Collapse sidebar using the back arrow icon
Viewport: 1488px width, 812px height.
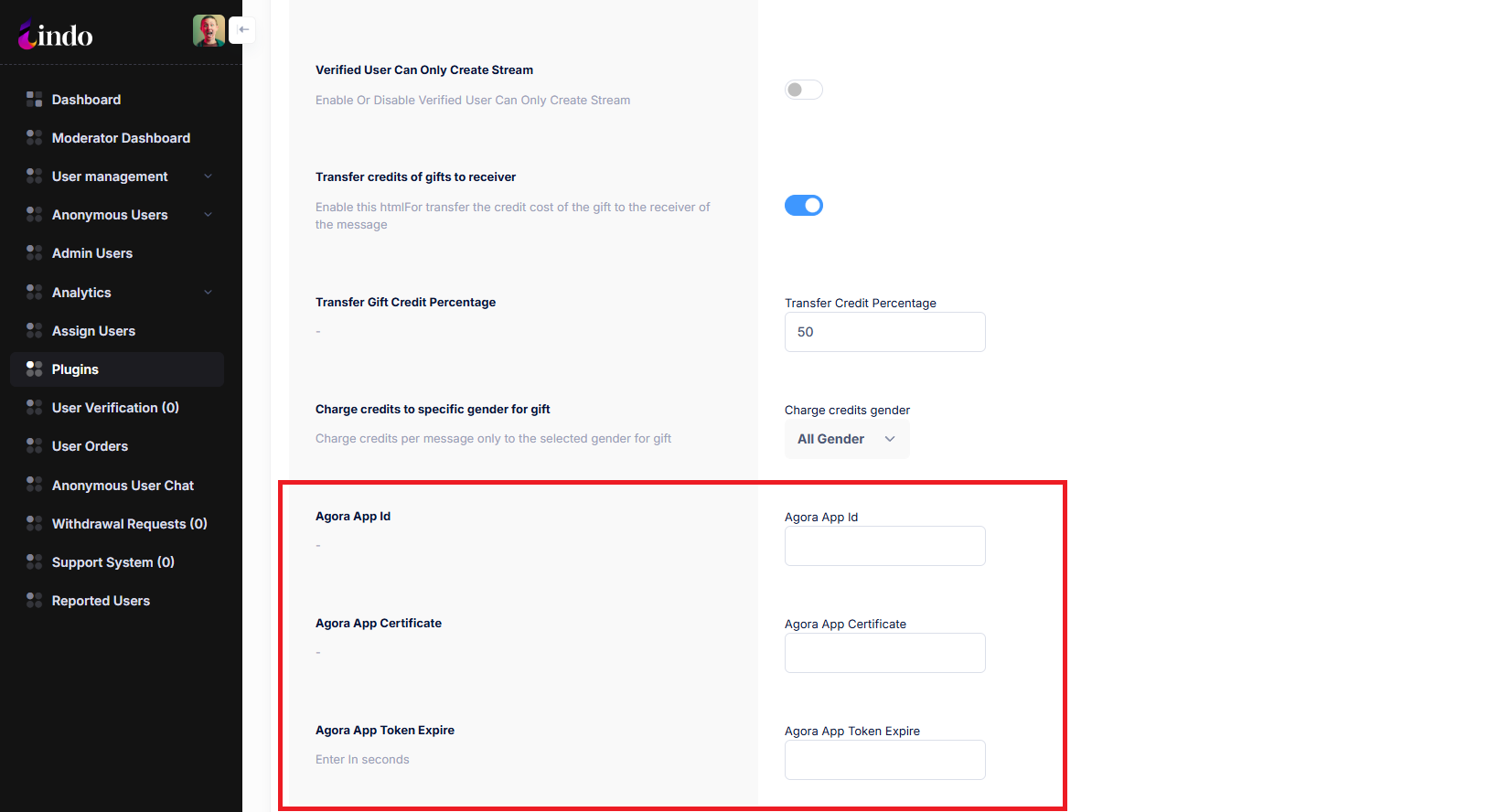[x=243, y=30]
